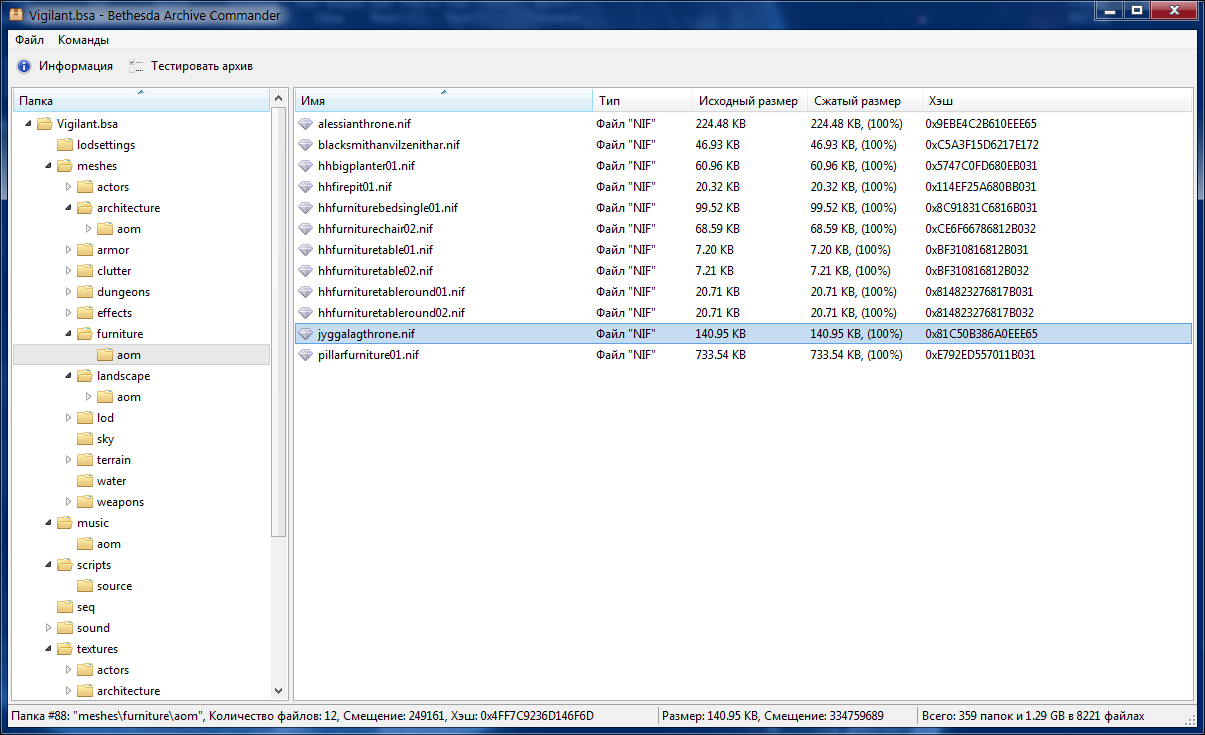Click the NIF icon of alessianthrone.nif

coord(306,124)
